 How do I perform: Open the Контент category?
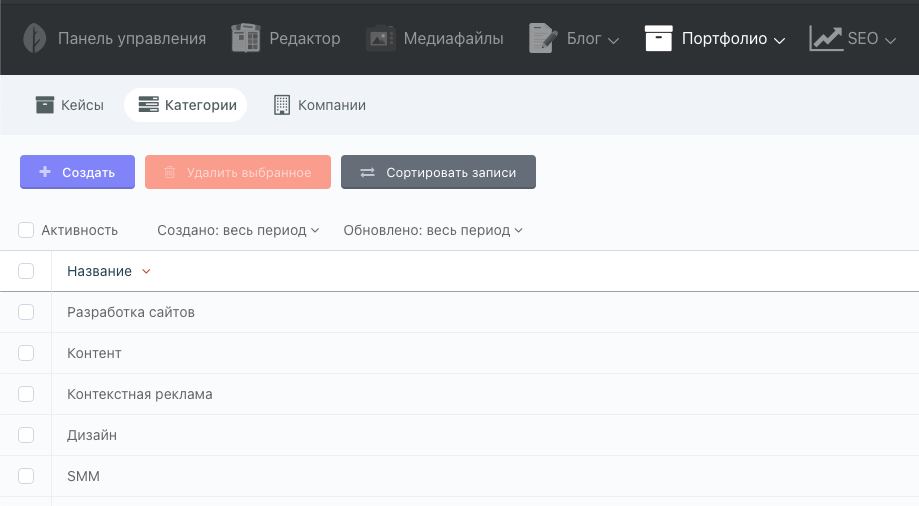[x=94, y=353]
